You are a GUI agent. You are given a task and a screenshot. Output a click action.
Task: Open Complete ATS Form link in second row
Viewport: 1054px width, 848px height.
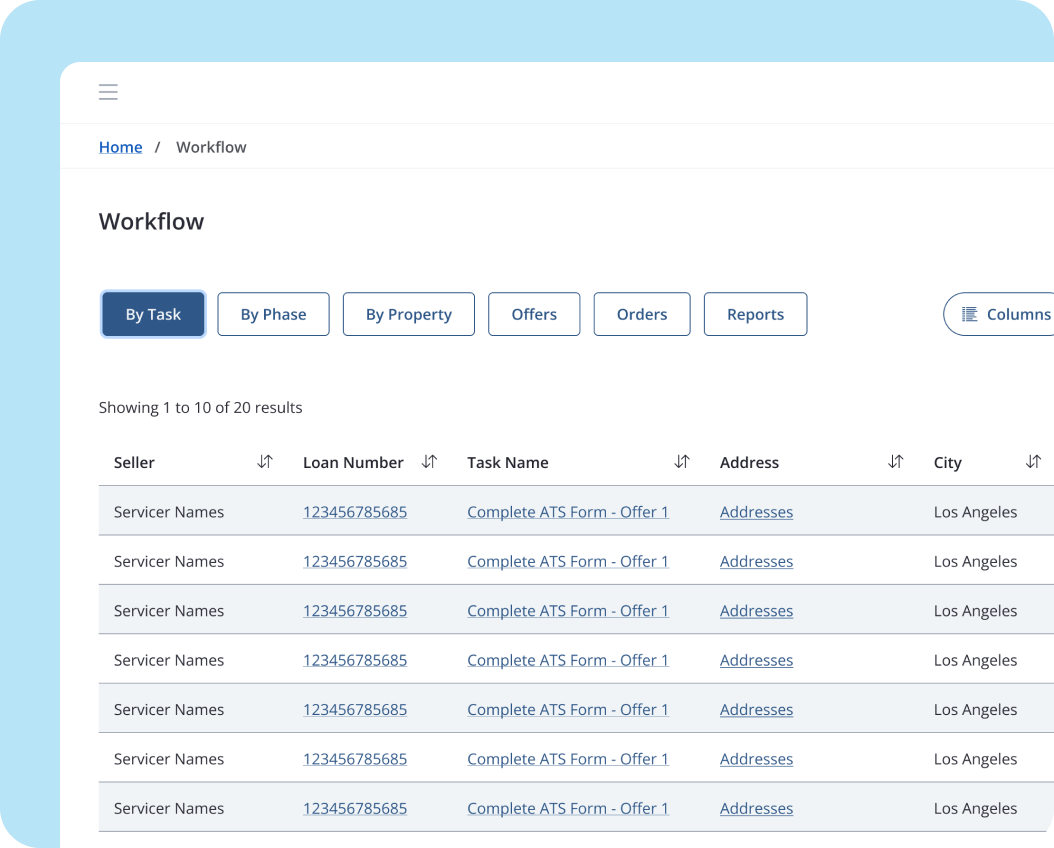click(568, 561)
